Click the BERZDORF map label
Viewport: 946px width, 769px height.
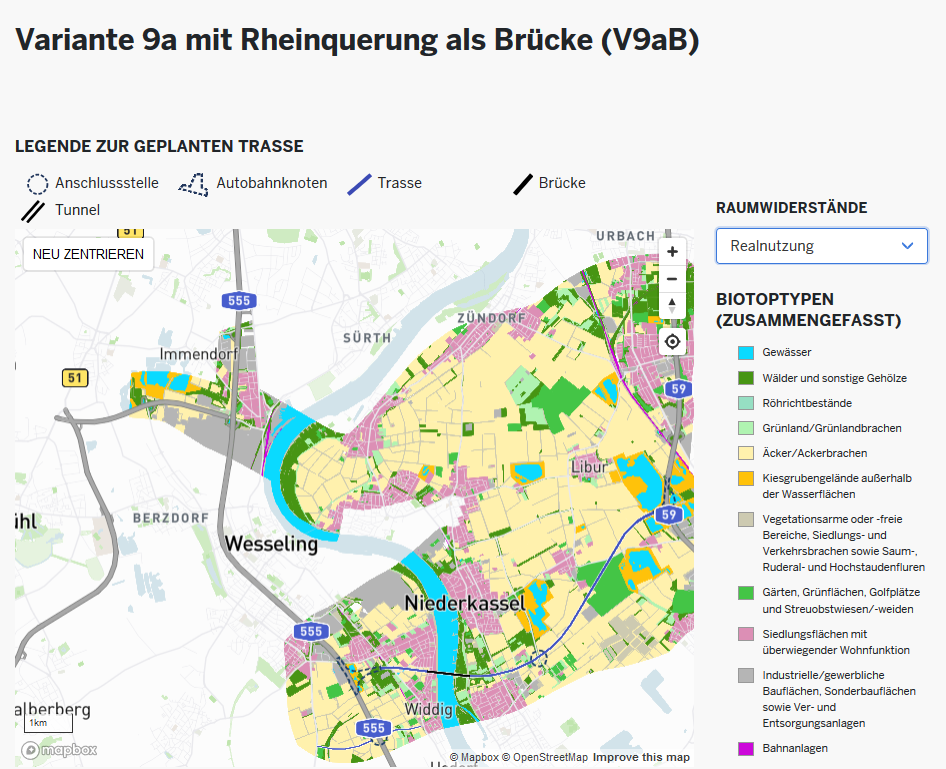(171, 518)
